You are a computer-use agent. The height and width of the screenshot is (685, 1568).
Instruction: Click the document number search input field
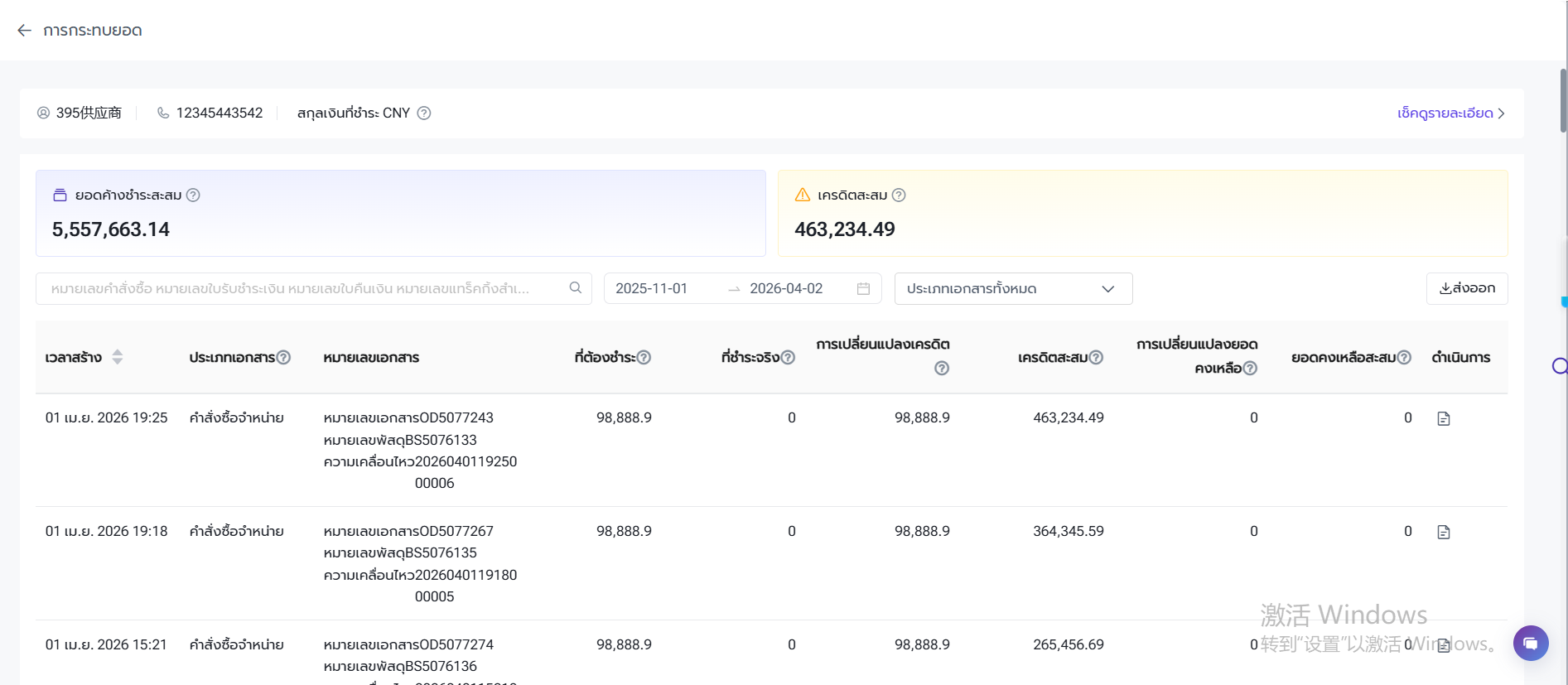click(x=298, y=289)
